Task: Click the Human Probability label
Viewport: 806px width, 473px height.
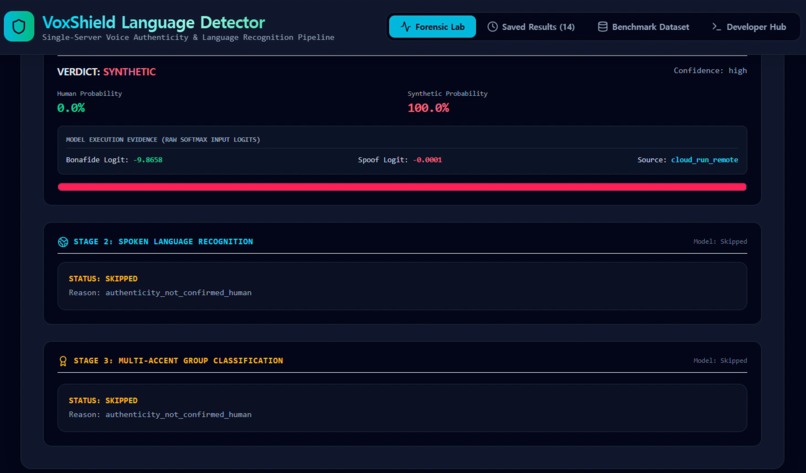Action: [89, 94]
